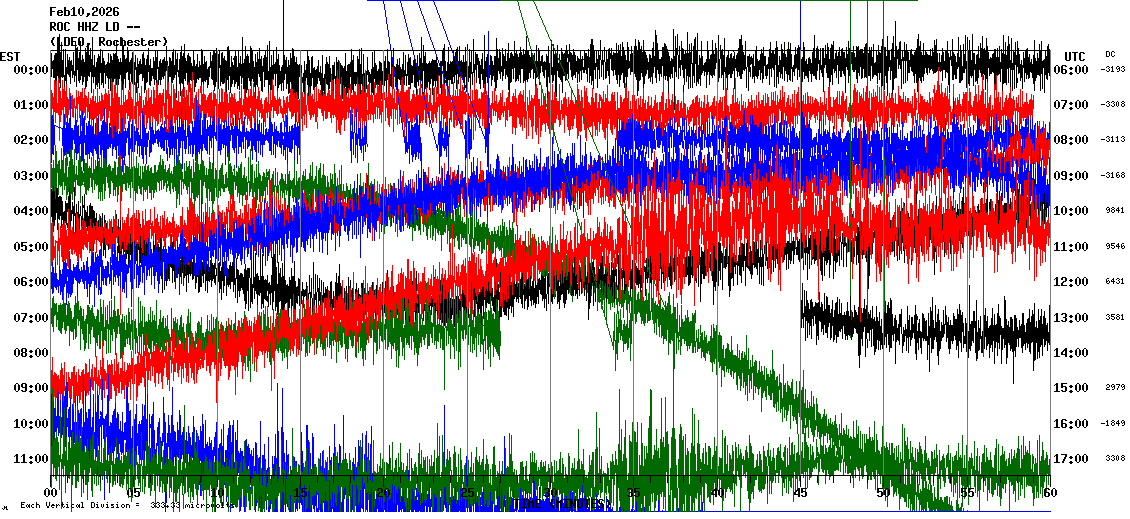
Task: Click the "45" minute axis label
Action: pyautogui.click(x=800, y=493)
